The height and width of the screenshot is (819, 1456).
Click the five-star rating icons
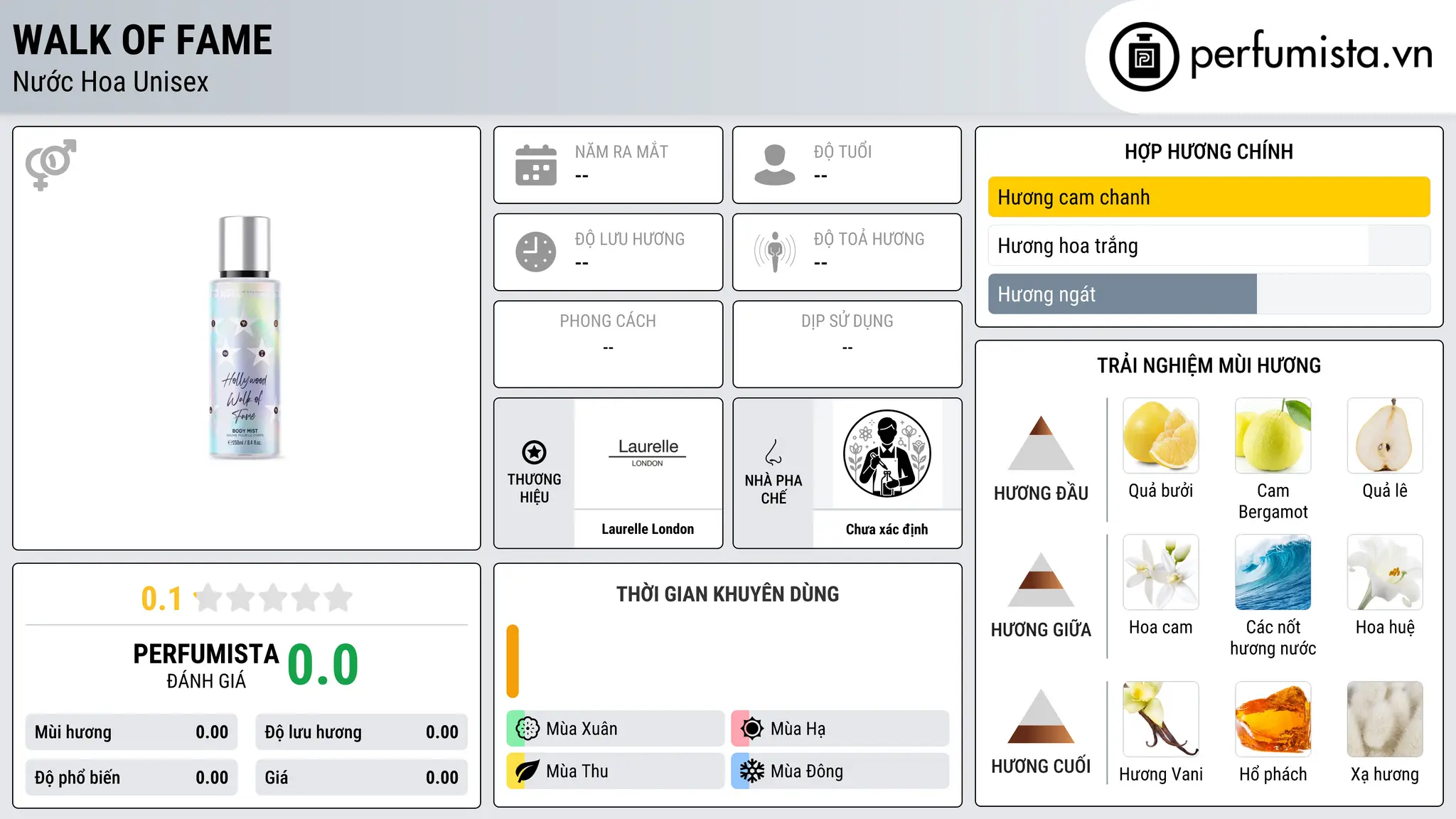point(273,598)
